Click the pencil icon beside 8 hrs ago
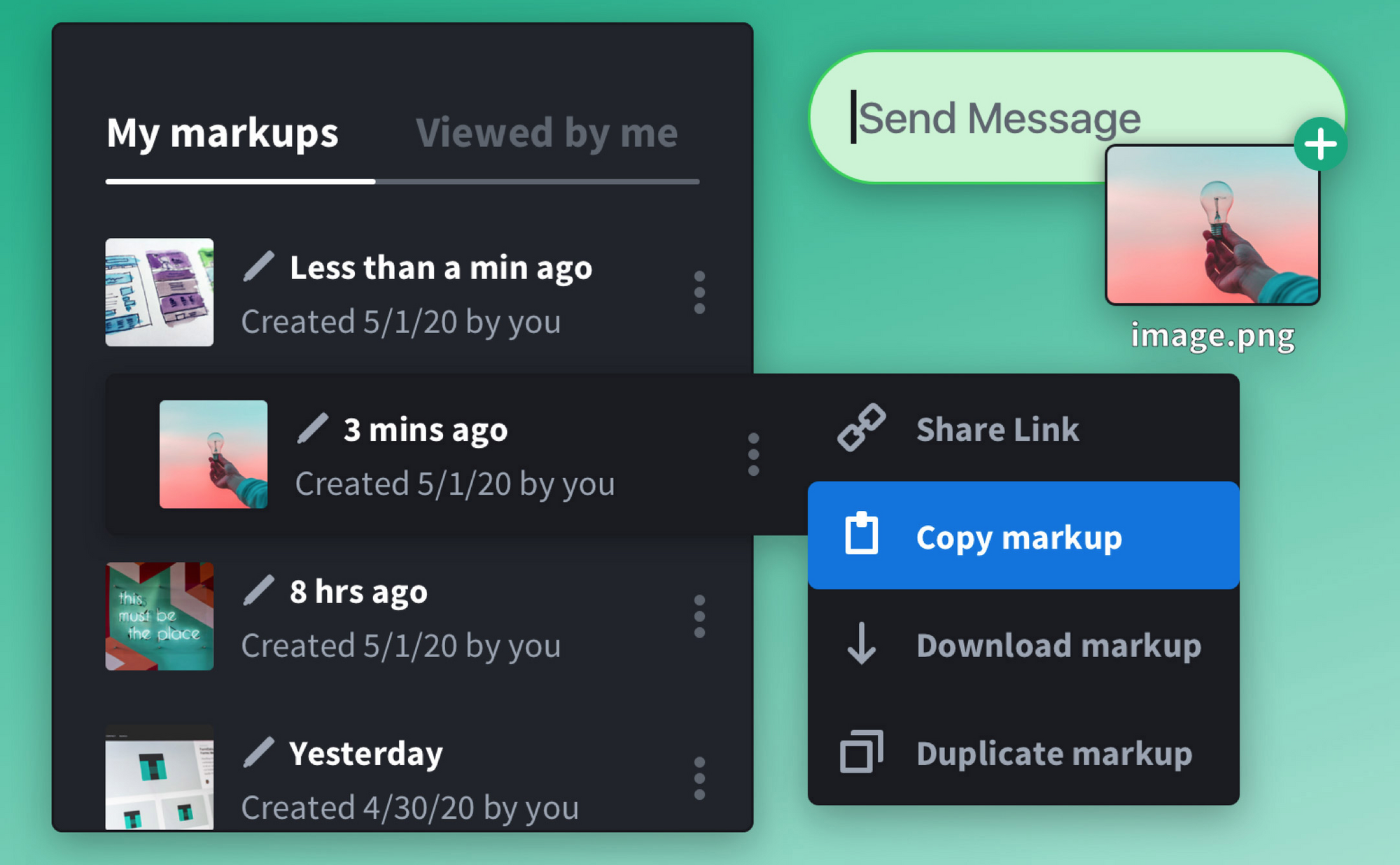Viewport: 1400px width, 865px height. [258, 590]
